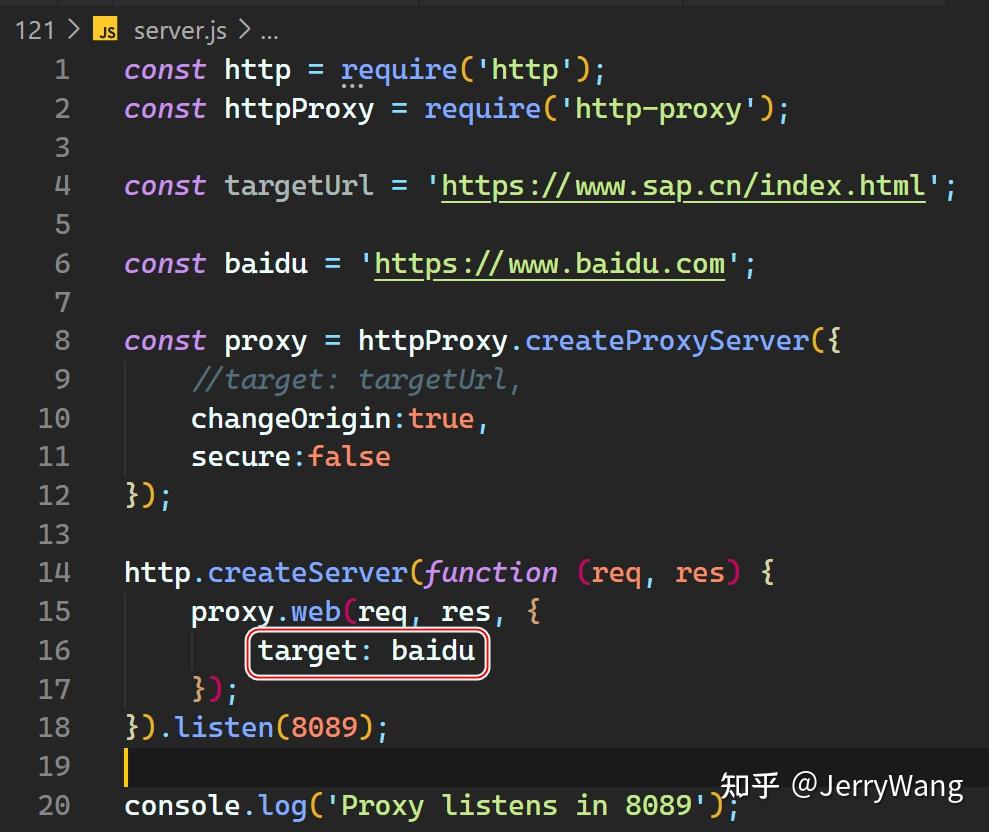Click 'changeOrigin' property on line 10
989x832 pixels.
coord(291,419)
